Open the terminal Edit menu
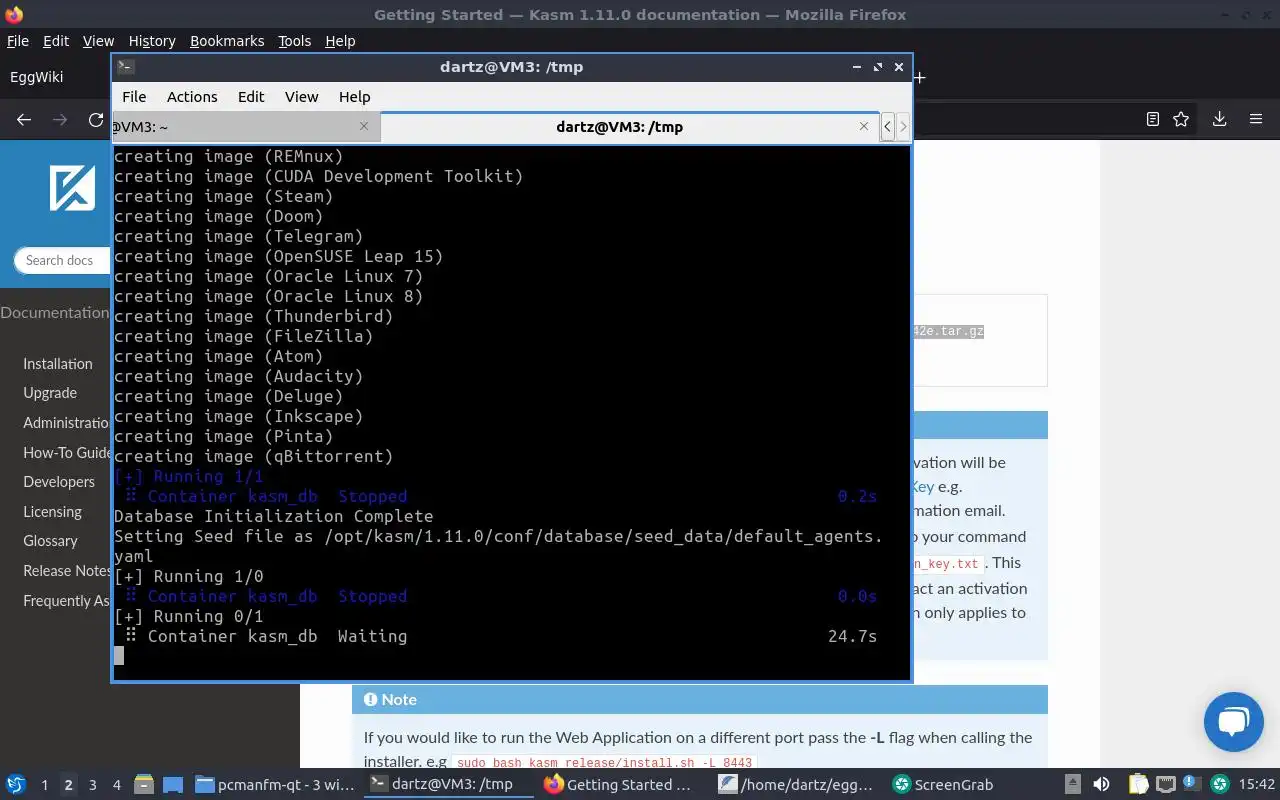The image size is (1280, 800). pyautogui.click(x=251, y=97)
